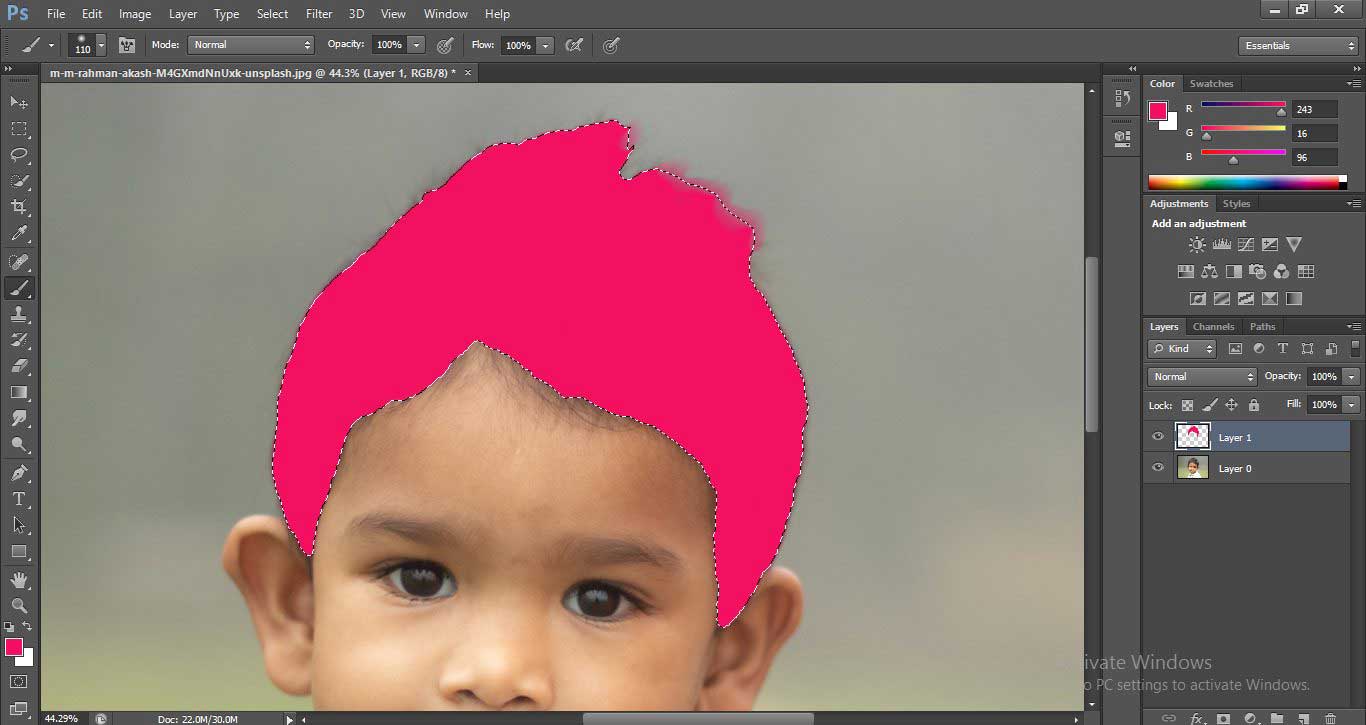This screenshot has width=1366, height=725.
Task: Activate the lock transparent pixels button
Action: [x=1186, y=405]
